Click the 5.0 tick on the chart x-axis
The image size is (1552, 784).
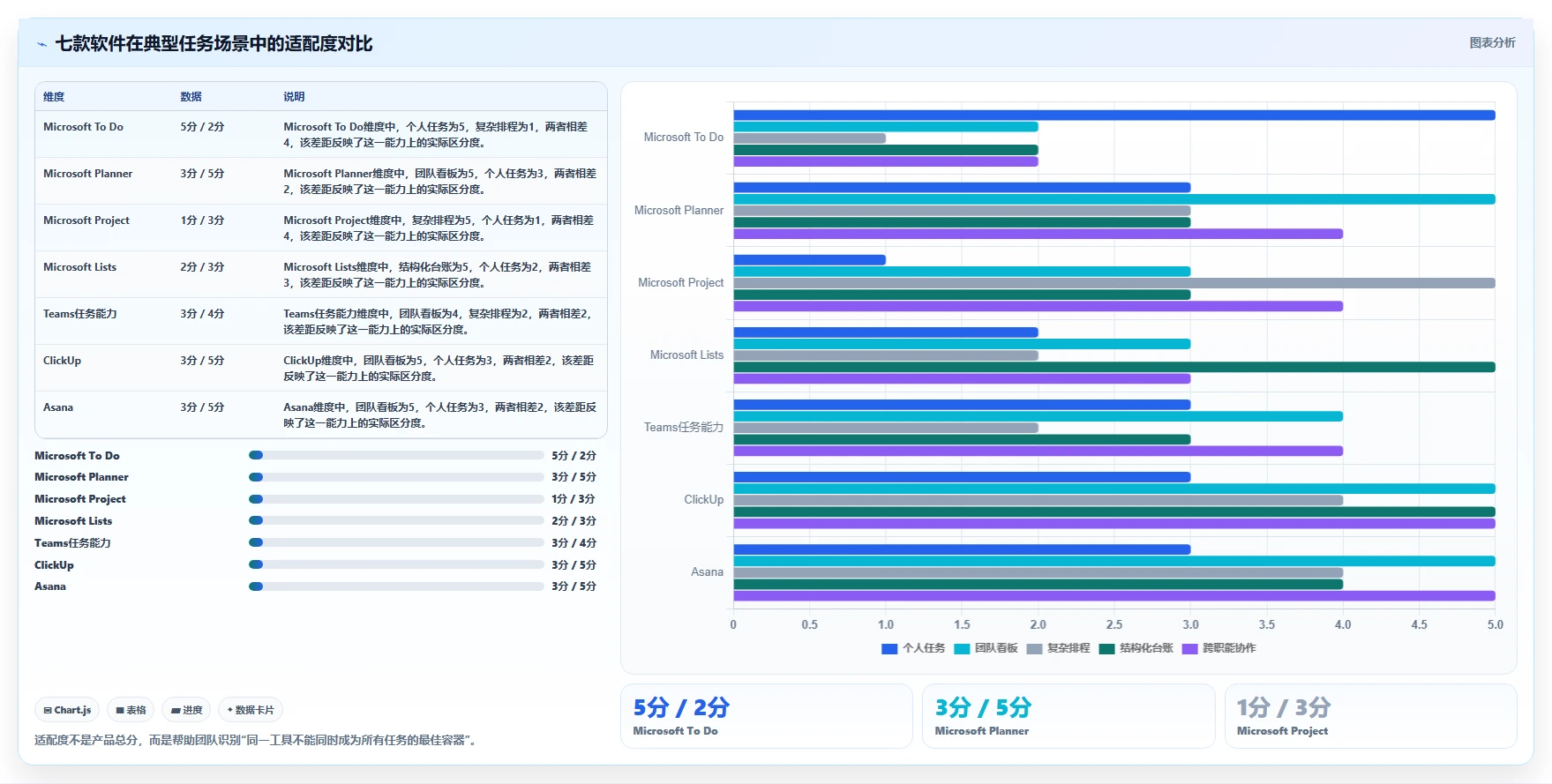point(1495,624)
